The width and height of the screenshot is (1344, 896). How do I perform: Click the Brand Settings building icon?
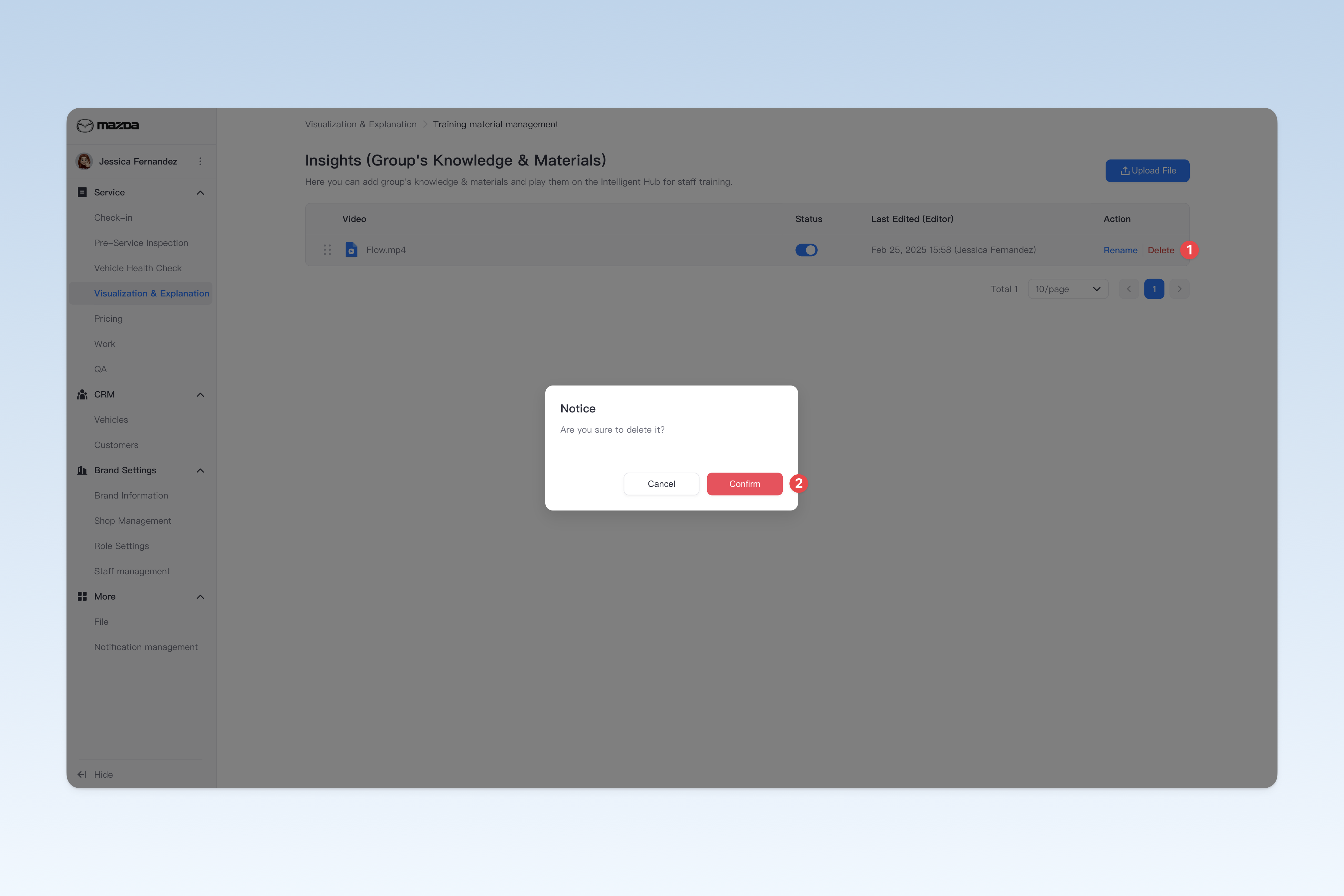pyautogui.click(x=82, y=470)
